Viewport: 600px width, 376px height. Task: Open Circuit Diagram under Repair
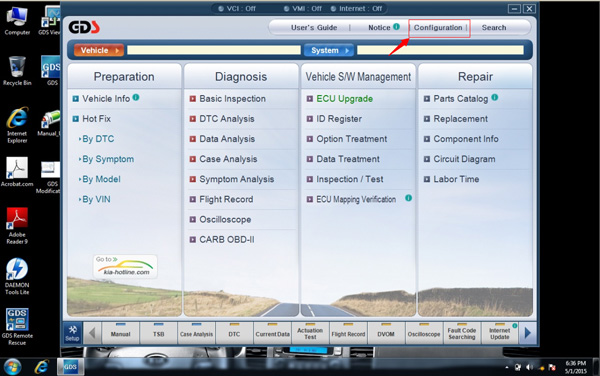[x=464, y=159]
